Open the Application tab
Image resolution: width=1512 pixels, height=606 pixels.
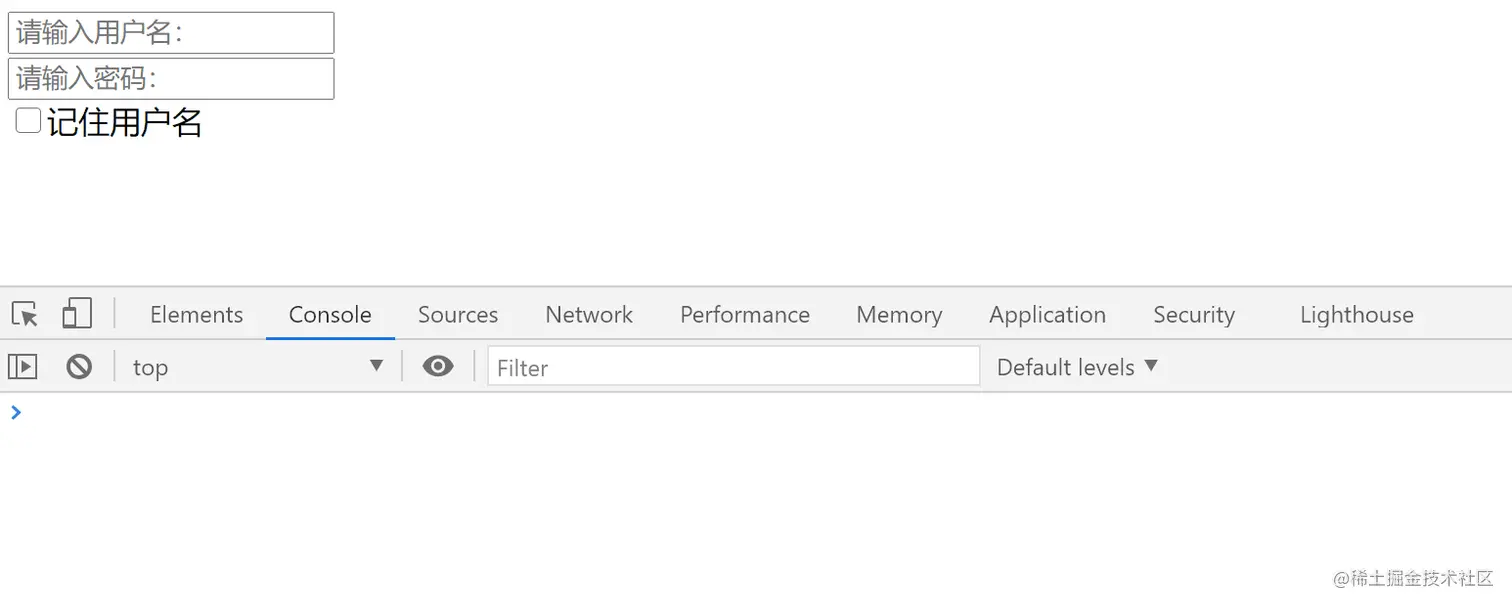click(1047, 315)
